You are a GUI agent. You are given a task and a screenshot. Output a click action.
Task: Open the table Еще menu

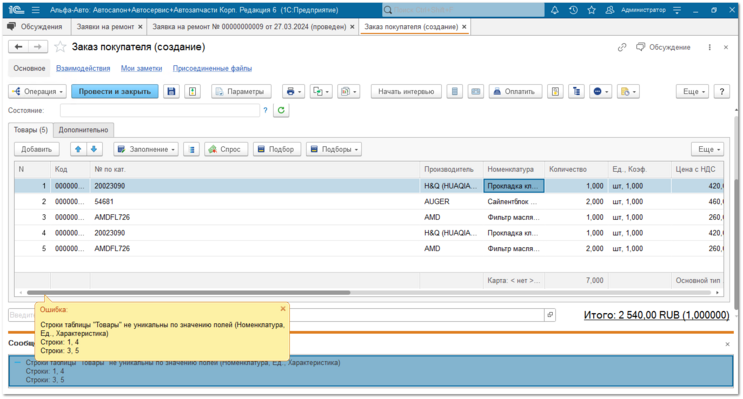coord(707,149)
